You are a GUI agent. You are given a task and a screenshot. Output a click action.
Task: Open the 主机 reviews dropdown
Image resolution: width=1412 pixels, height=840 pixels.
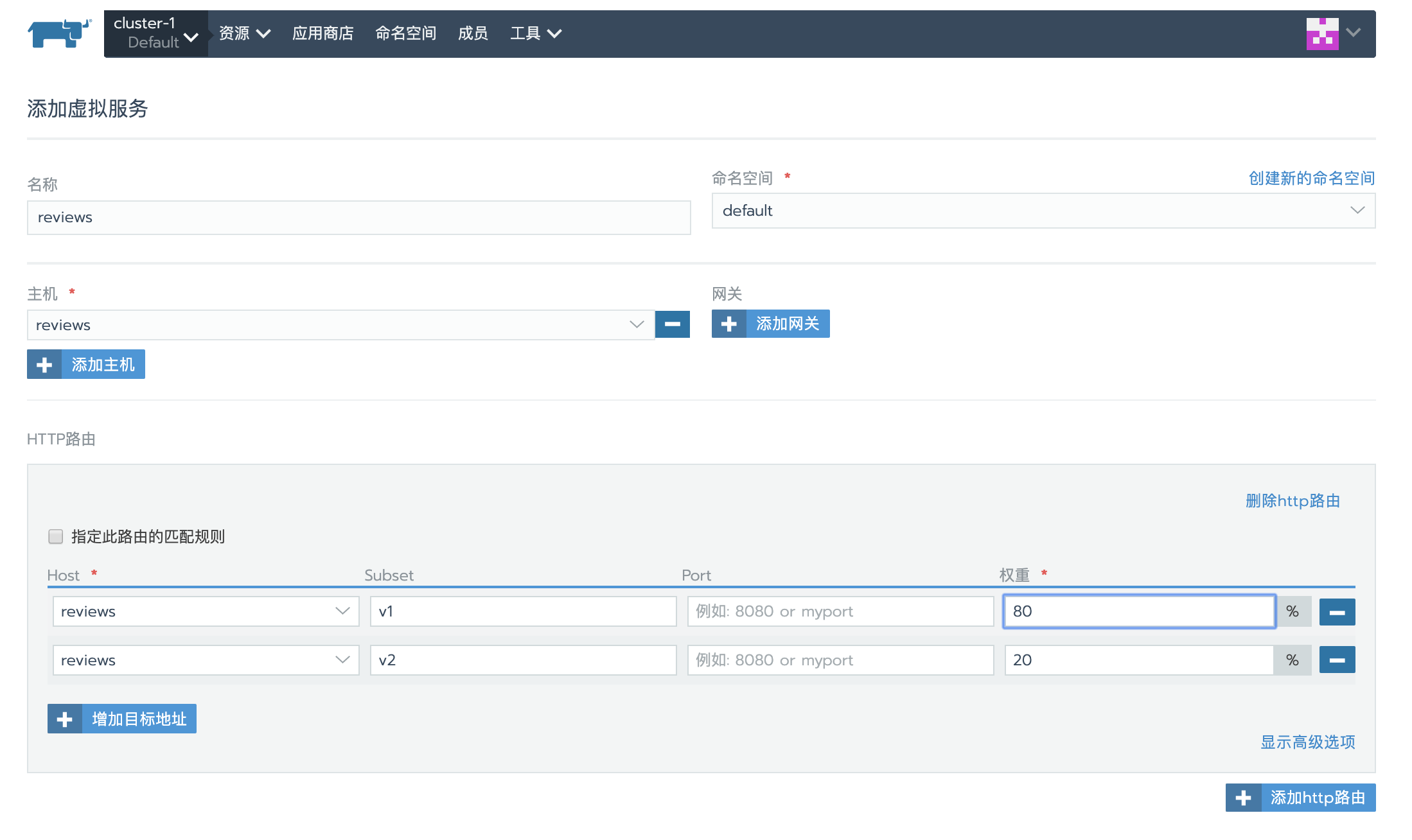[x=340, y=325]
